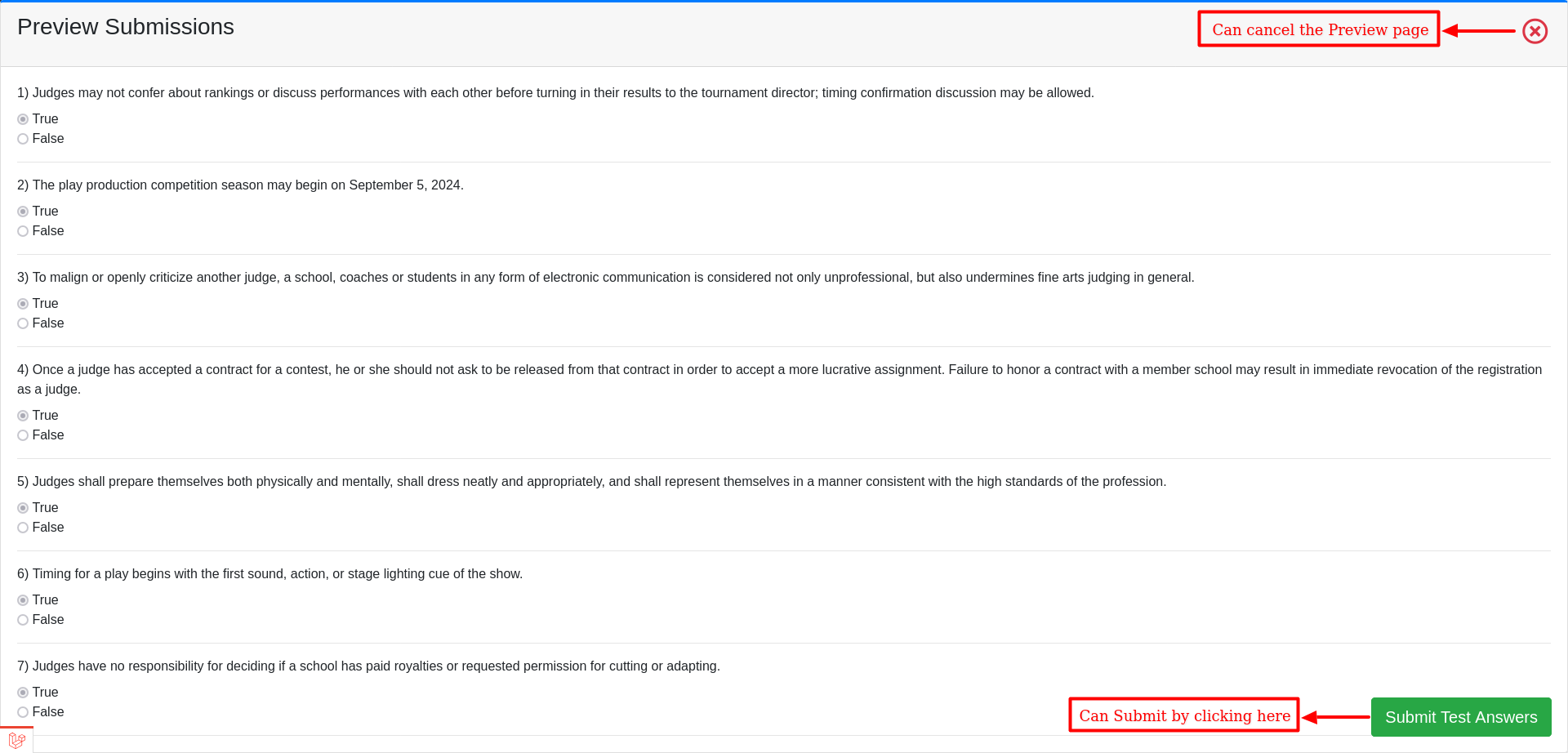Set question 7 about royalties to False
The width and height of the screenshot is (1568, 753).
[x=23, y=712]
